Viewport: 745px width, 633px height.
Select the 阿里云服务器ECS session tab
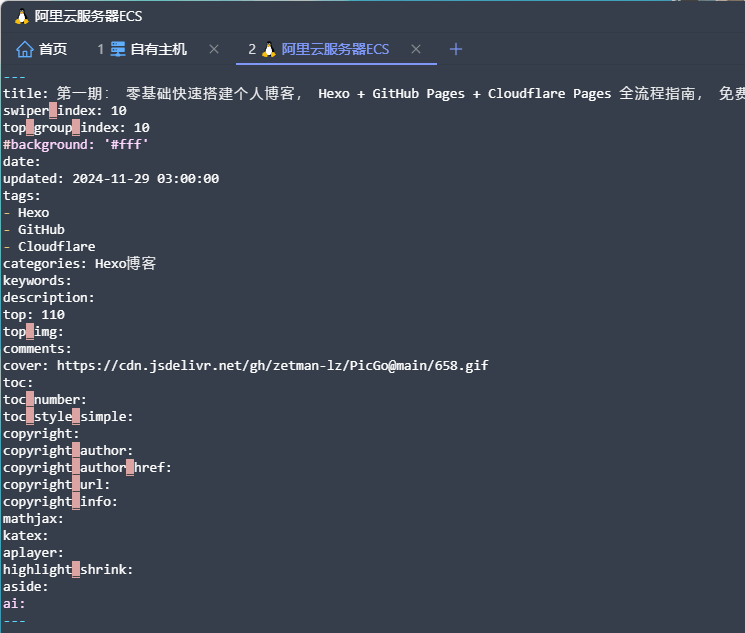pos(318,49)
